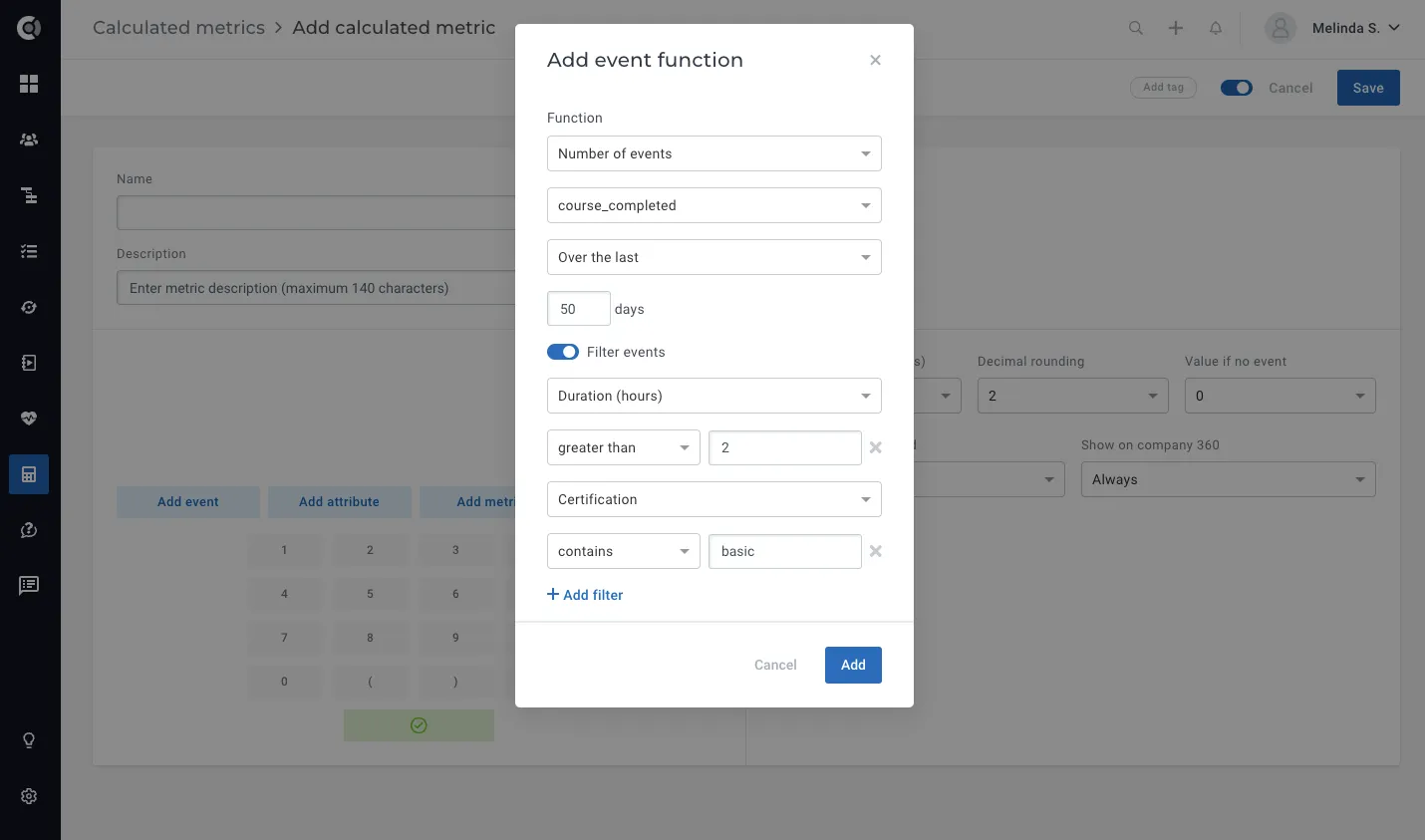Viewport: 1425px width, 840px height.
Task: Click the company logo at top left
Action: (29, 28)
